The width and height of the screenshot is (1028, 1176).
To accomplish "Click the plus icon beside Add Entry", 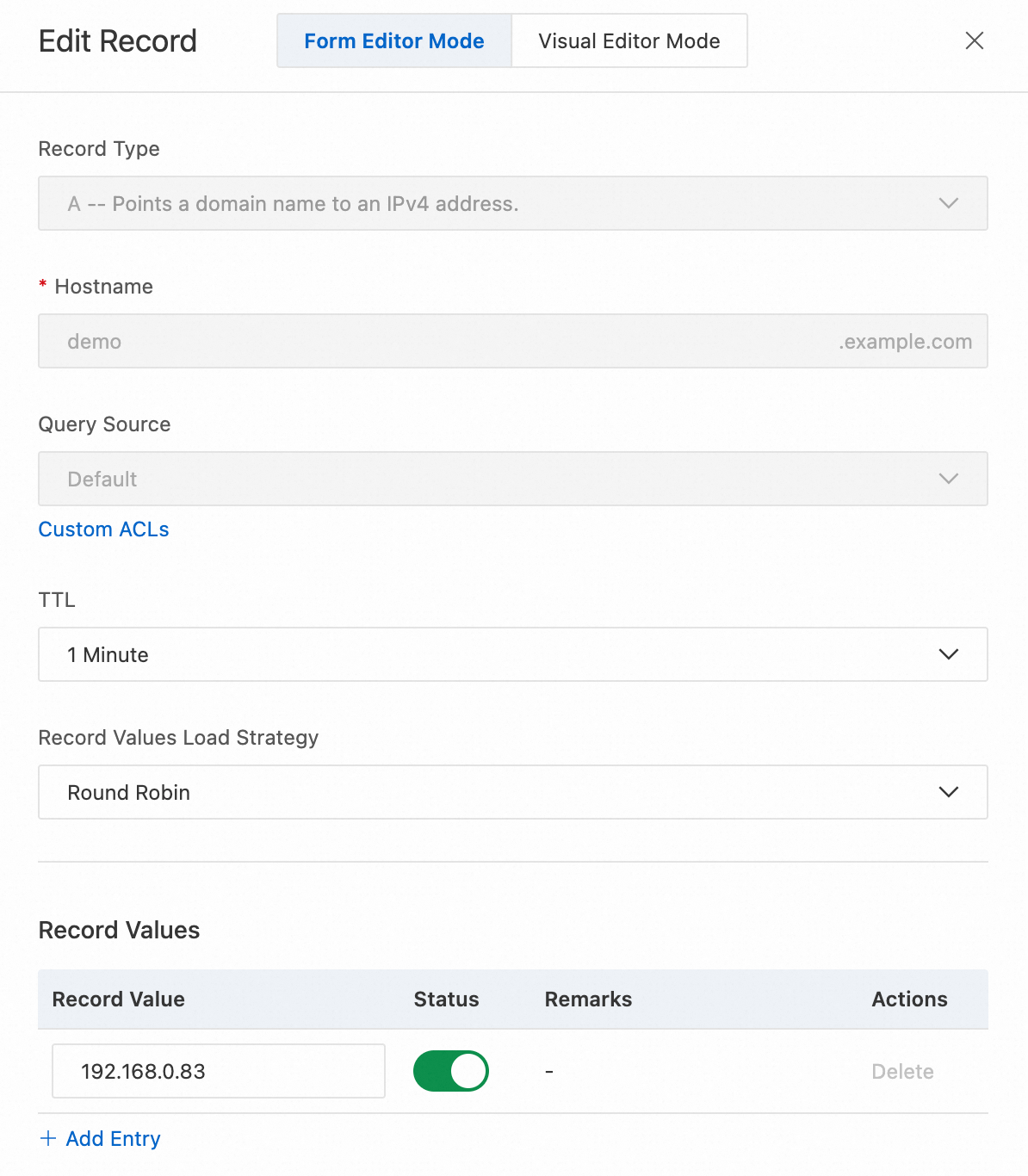I will [x=48, y=1139].
